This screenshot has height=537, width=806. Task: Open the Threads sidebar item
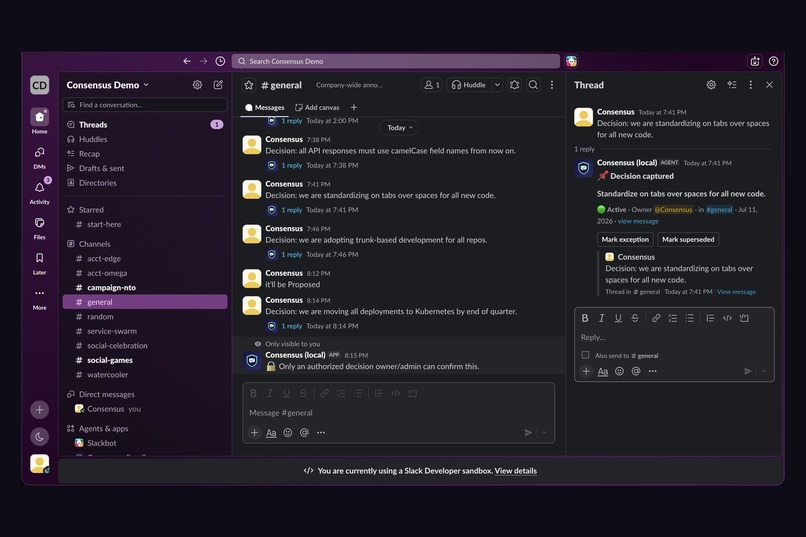[145, 124]
